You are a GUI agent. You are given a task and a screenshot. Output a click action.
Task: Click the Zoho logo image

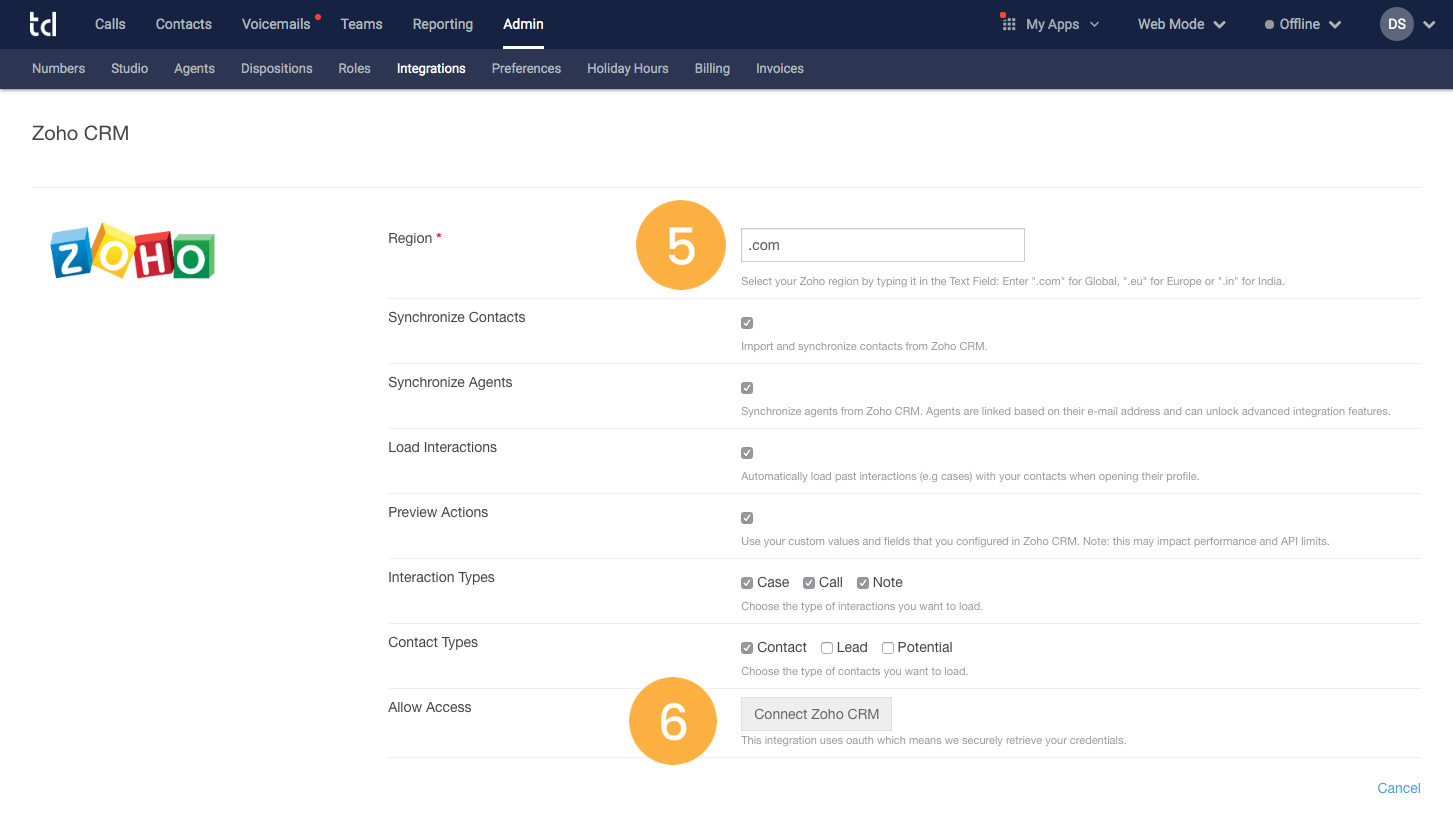133,251
